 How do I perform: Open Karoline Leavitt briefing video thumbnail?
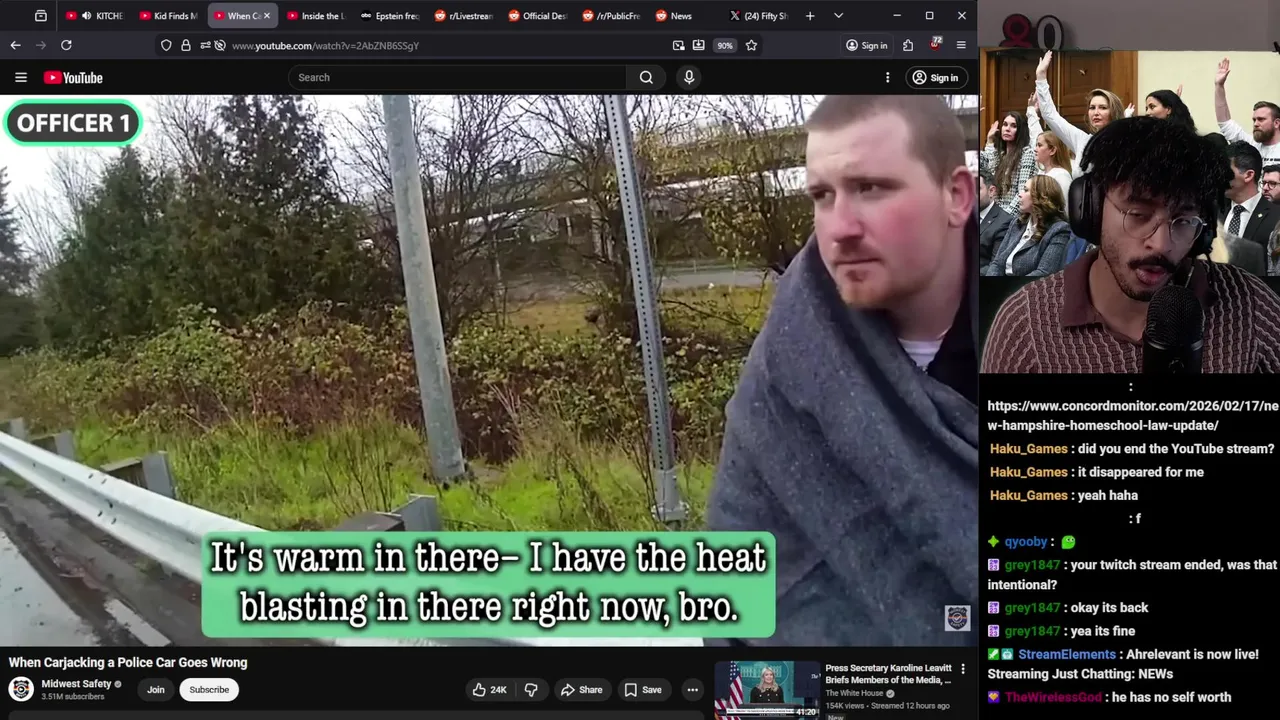(767, 690)
